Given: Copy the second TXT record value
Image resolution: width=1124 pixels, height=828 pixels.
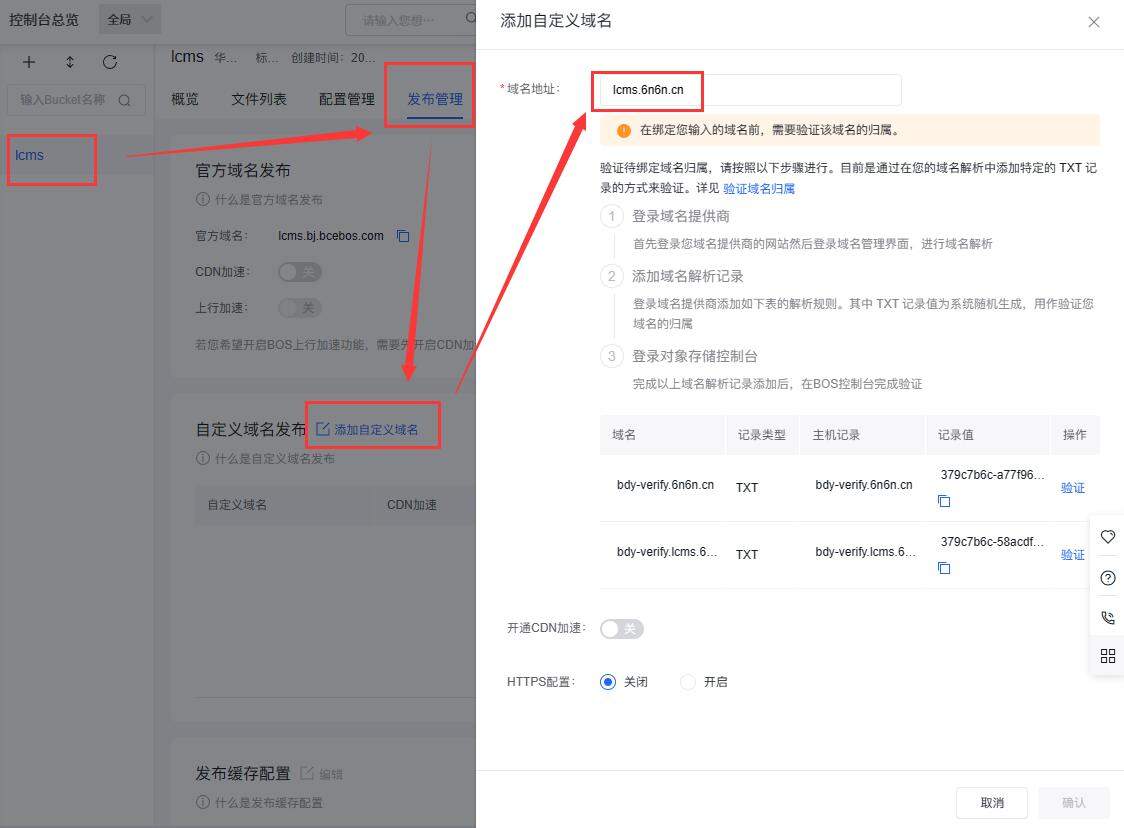Looking at the screenshot, I should pyautogui.click(x=944, y=568).
